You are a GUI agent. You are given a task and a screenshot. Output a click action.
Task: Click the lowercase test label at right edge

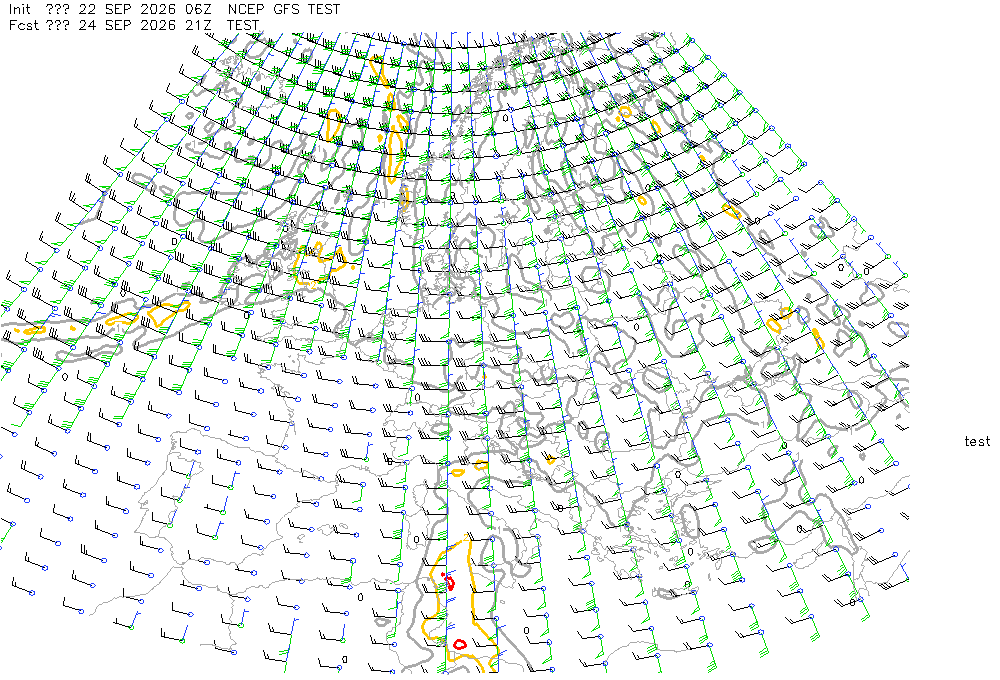[x=977, y=441]
